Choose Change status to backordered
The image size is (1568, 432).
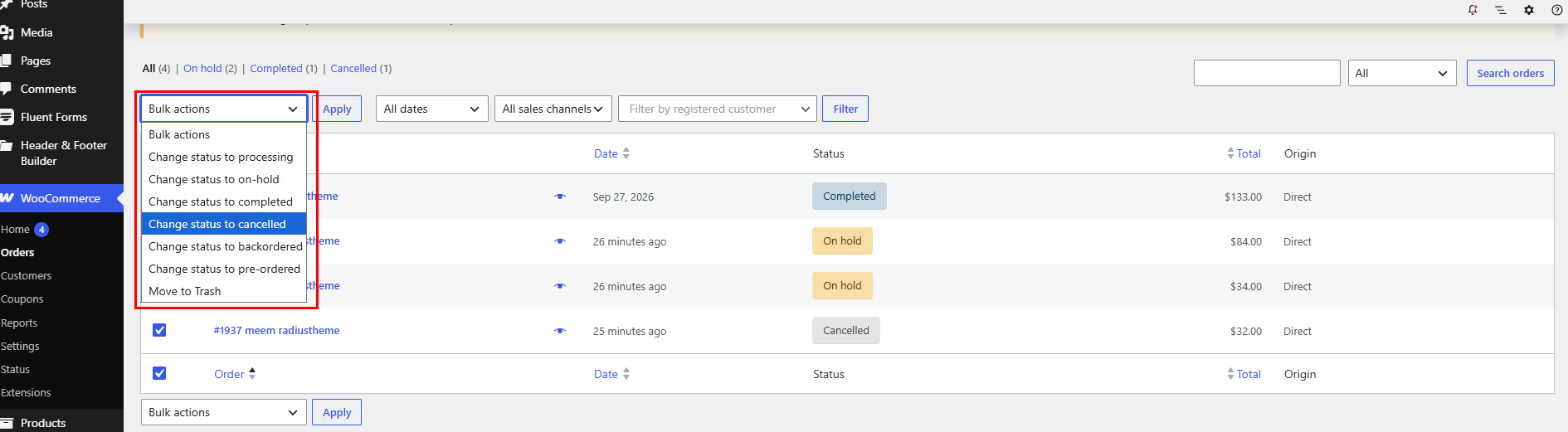(224, 246)
